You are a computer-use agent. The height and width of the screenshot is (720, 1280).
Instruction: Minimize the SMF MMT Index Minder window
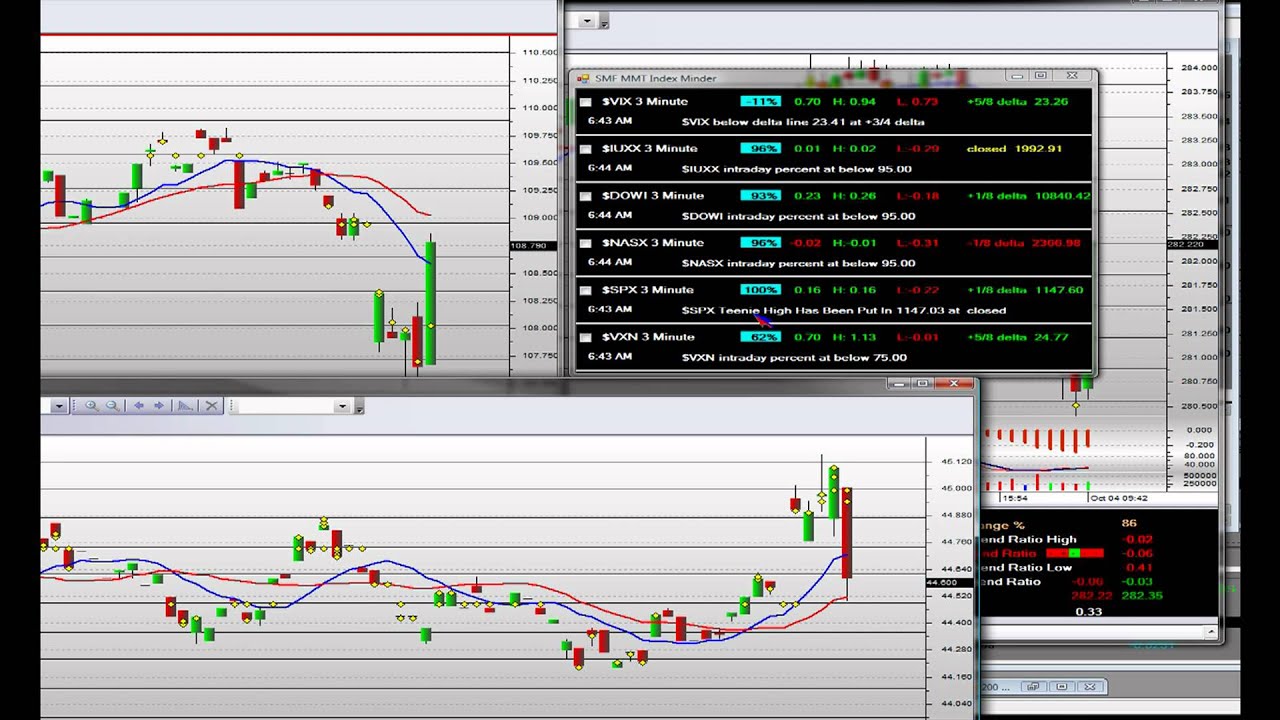pyautogui.click(x=1017, y=76)
